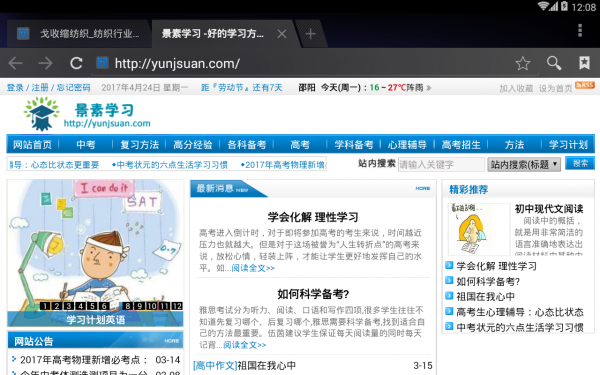The height and width of the screenshot is (375, 600).
Task: Click the orange RSS feed icon
Action: pos(585,85)
